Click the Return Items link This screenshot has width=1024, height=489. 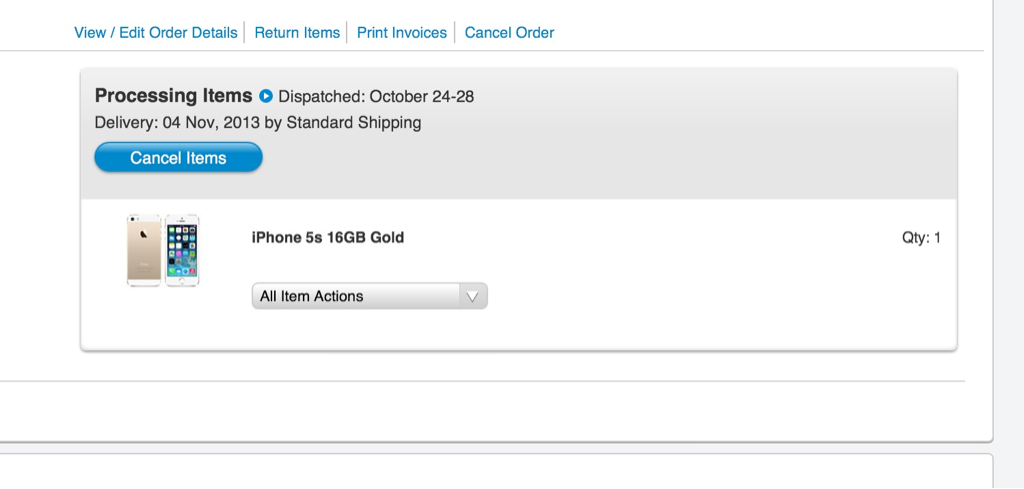[x=297, y=33]
